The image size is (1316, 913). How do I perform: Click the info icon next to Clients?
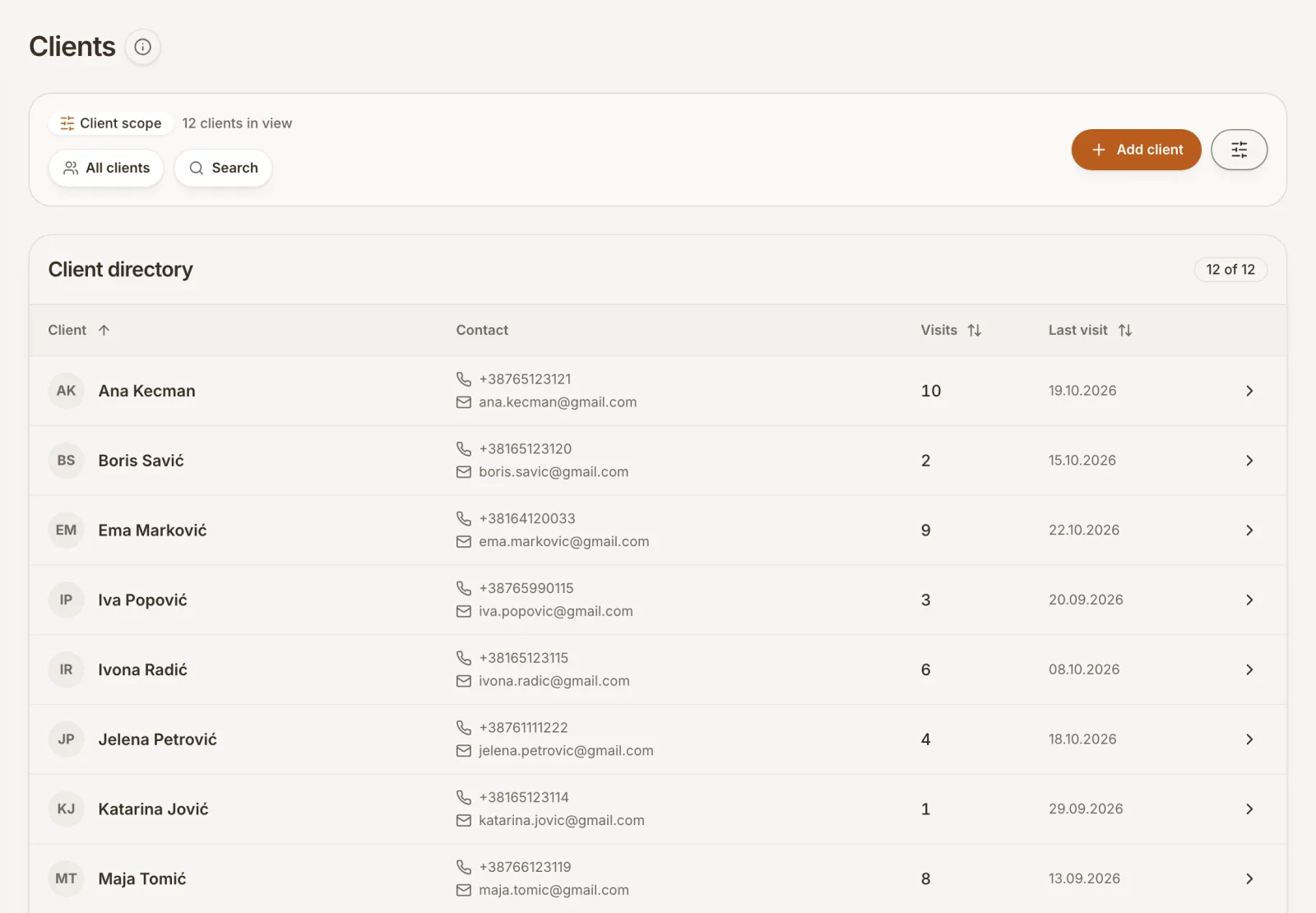(x=142, y=47)
